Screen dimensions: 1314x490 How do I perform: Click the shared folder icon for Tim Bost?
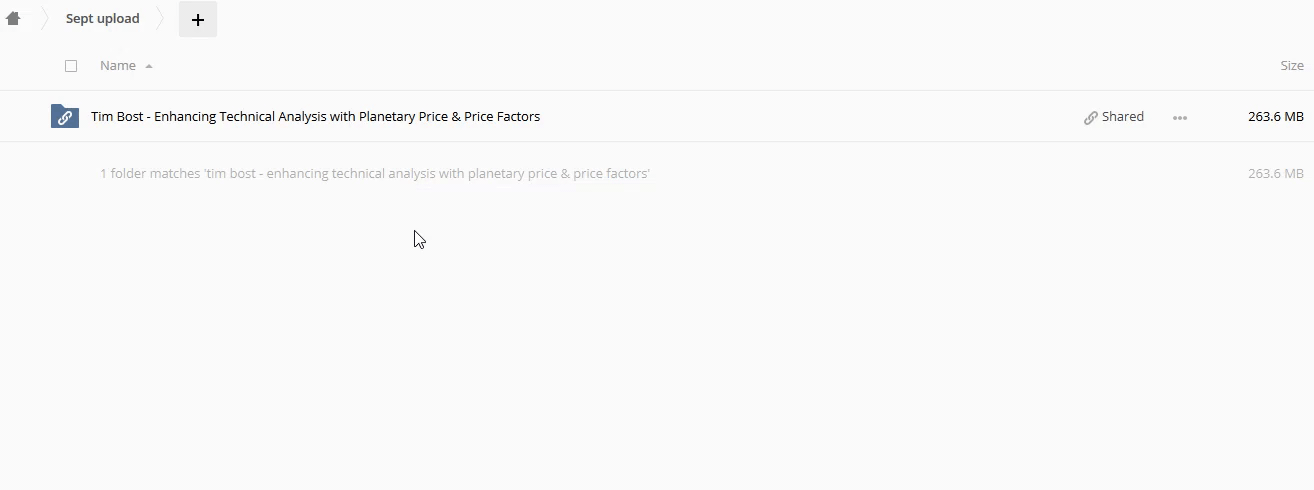point(65,117)
